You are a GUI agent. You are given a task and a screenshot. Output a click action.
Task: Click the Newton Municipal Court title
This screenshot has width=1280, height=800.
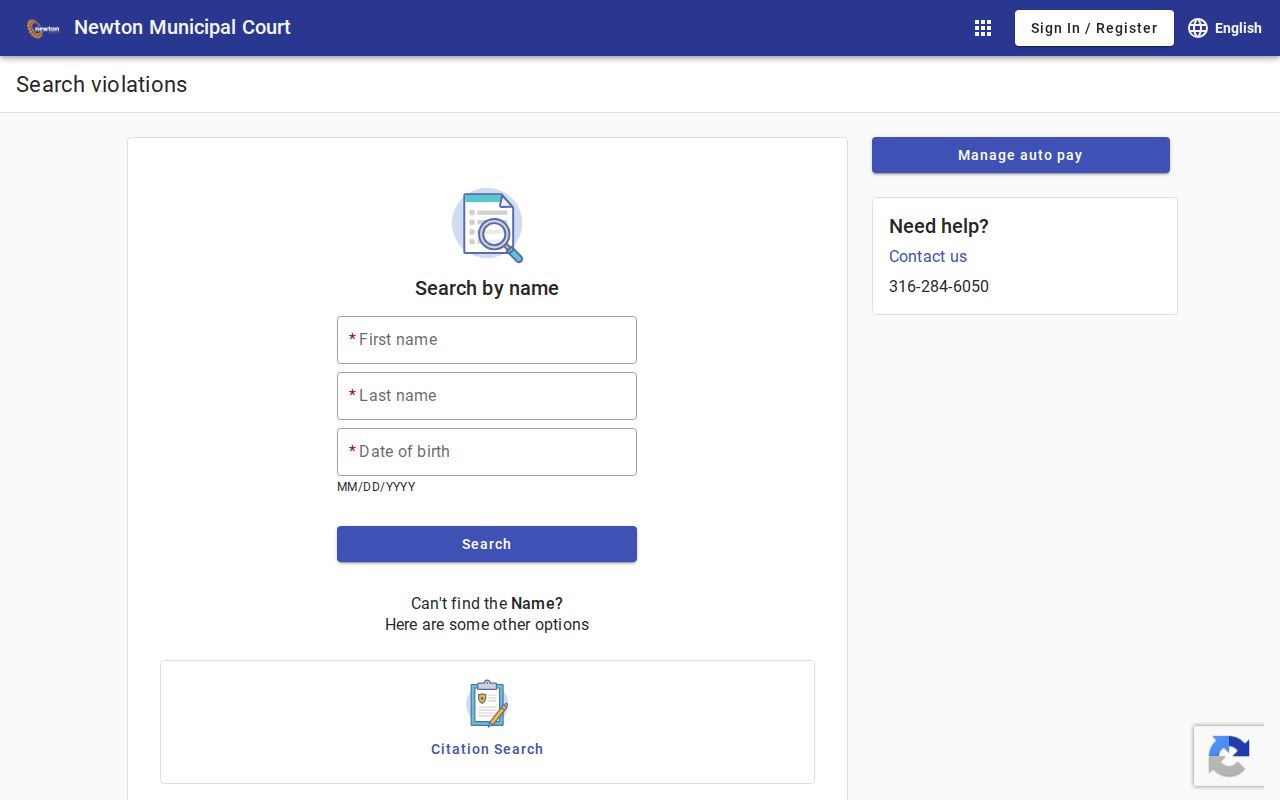182,28
